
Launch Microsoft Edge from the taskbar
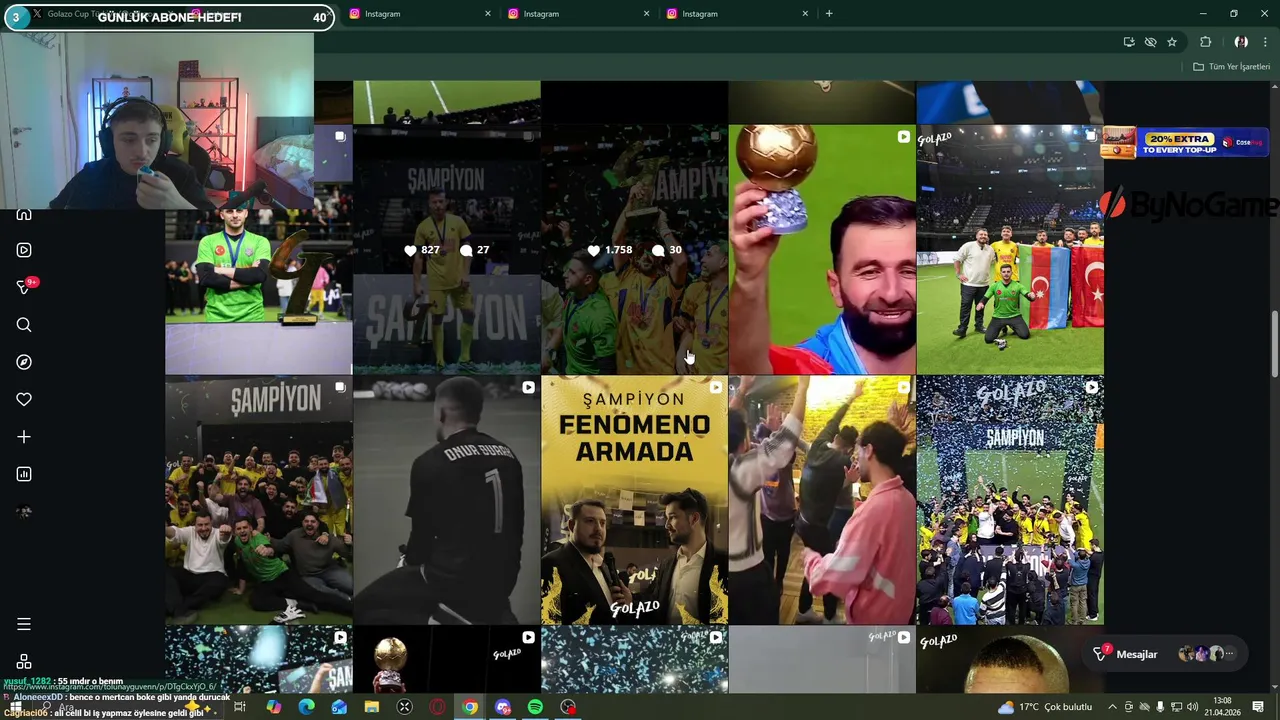coord(306,707)
